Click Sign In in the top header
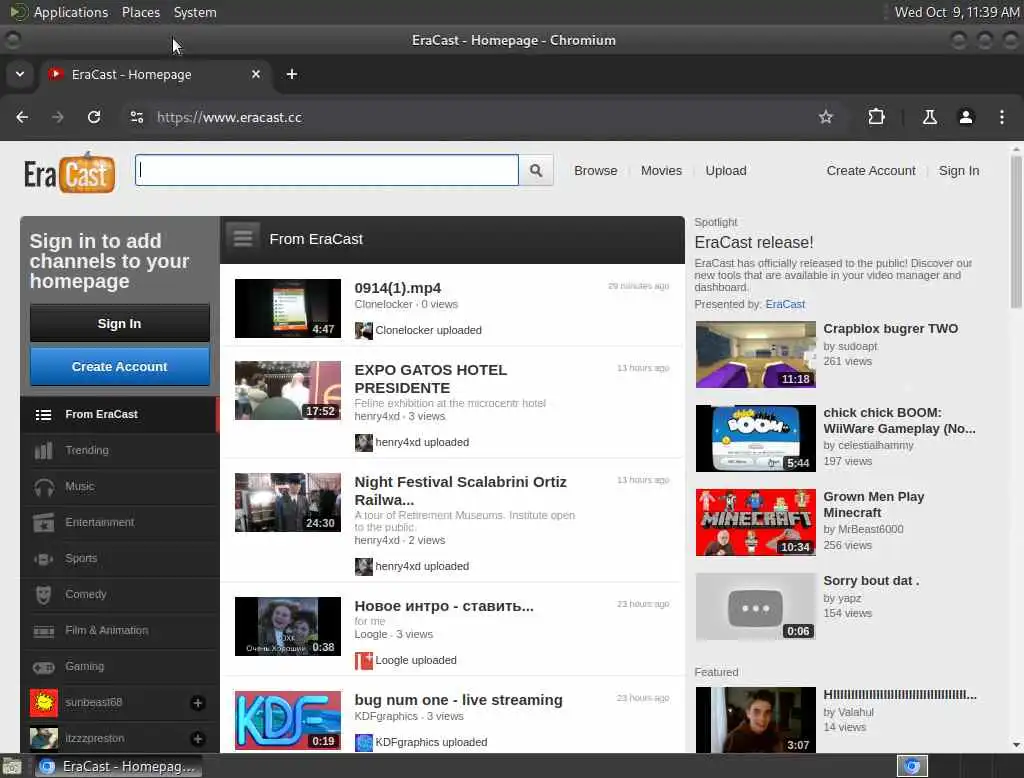Viewport: 1024px width, 778px height. (959, 170)
